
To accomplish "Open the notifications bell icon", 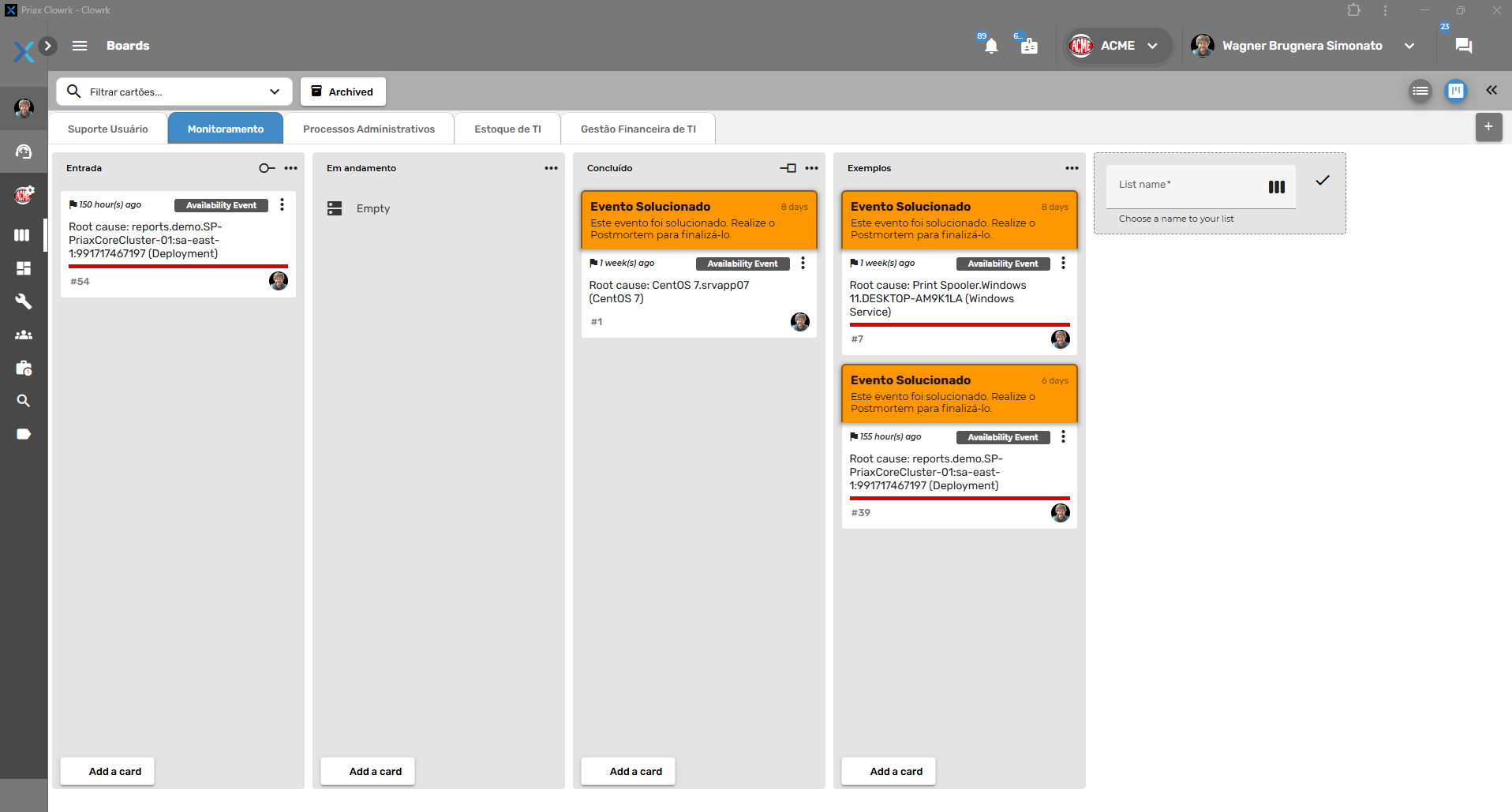I will (x=991, y=46).
